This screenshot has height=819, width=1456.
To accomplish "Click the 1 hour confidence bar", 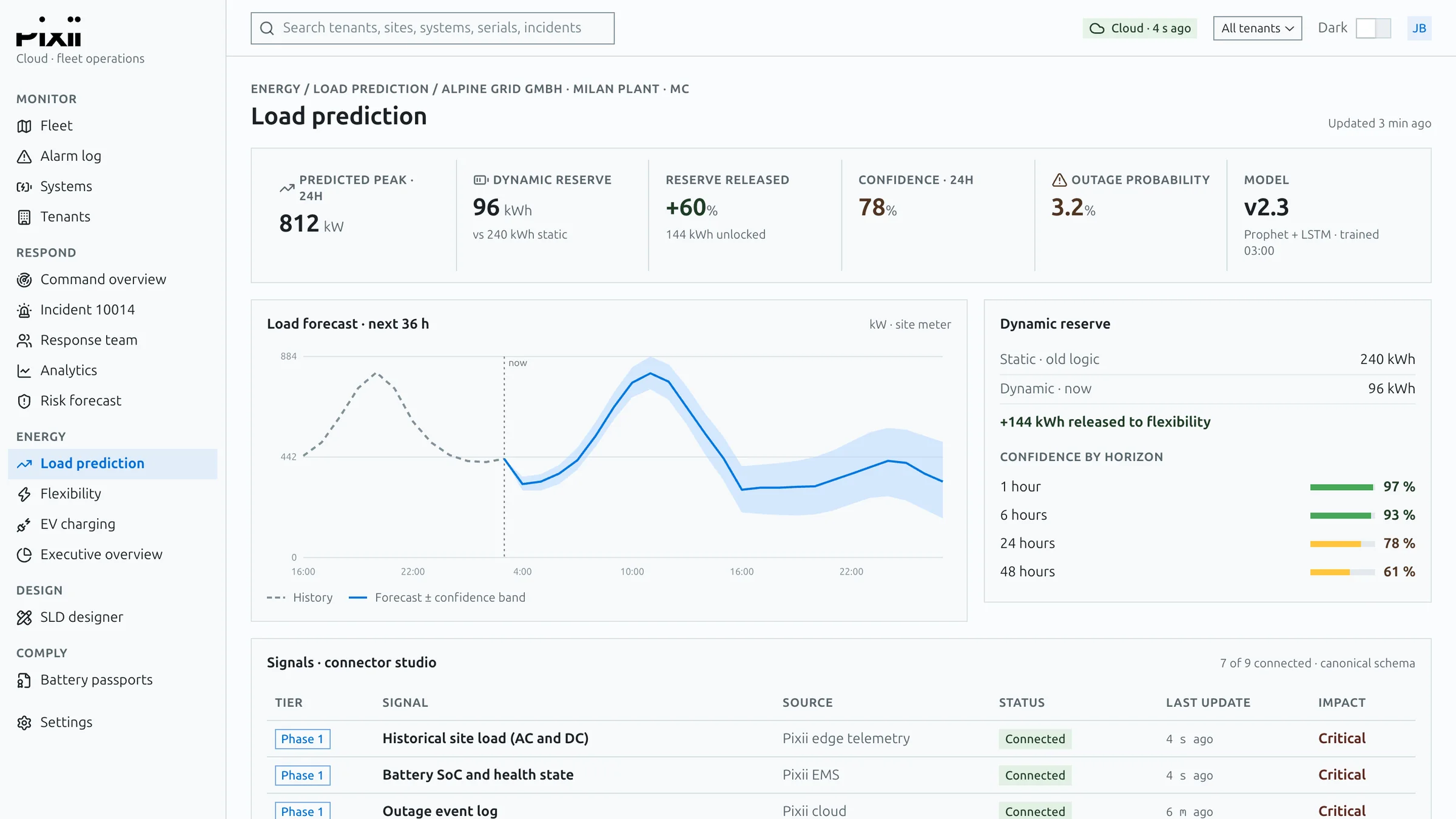I will pos(1342,487).
